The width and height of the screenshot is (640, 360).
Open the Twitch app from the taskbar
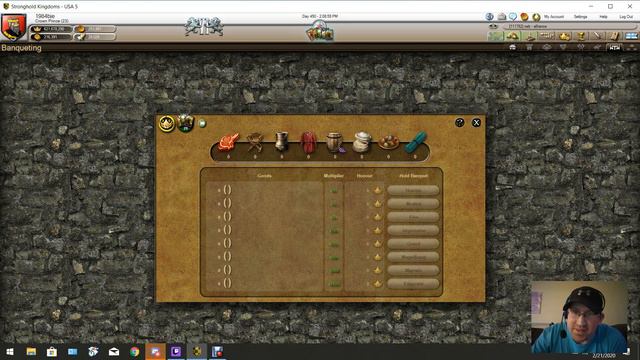click(176, 351)
